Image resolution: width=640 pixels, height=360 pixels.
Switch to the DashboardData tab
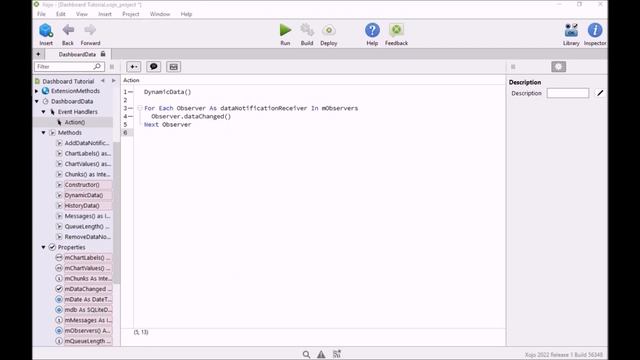pos(77,54)
